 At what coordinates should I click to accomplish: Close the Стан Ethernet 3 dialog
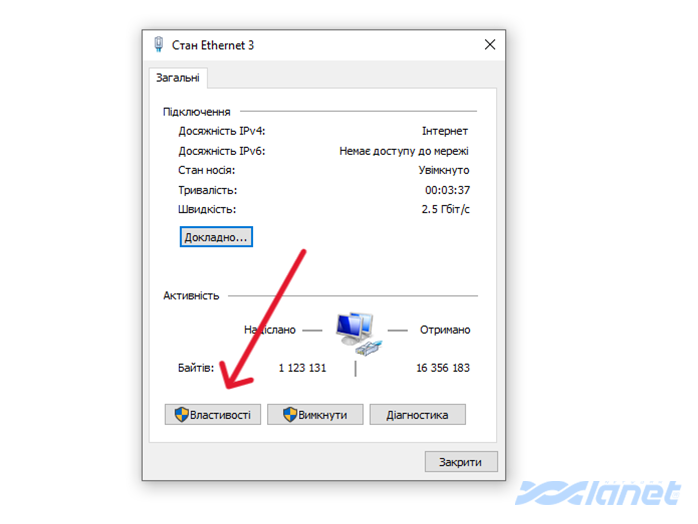tap(490, 45)
